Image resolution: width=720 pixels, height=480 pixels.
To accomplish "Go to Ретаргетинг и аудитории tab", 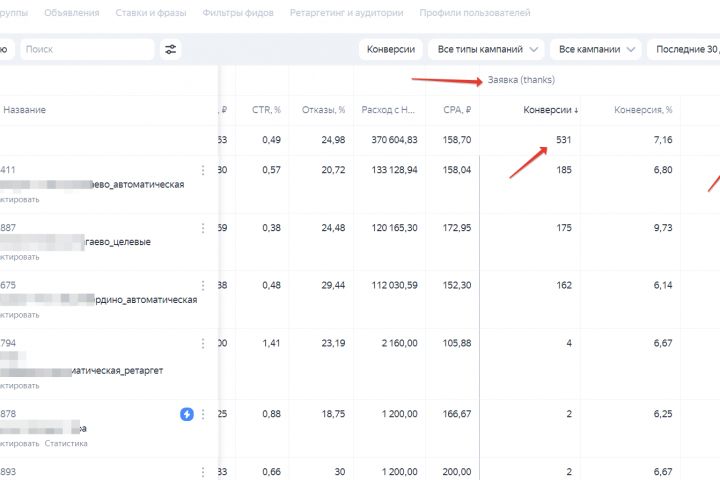I will pyautogui.click(x=347, y=13).
